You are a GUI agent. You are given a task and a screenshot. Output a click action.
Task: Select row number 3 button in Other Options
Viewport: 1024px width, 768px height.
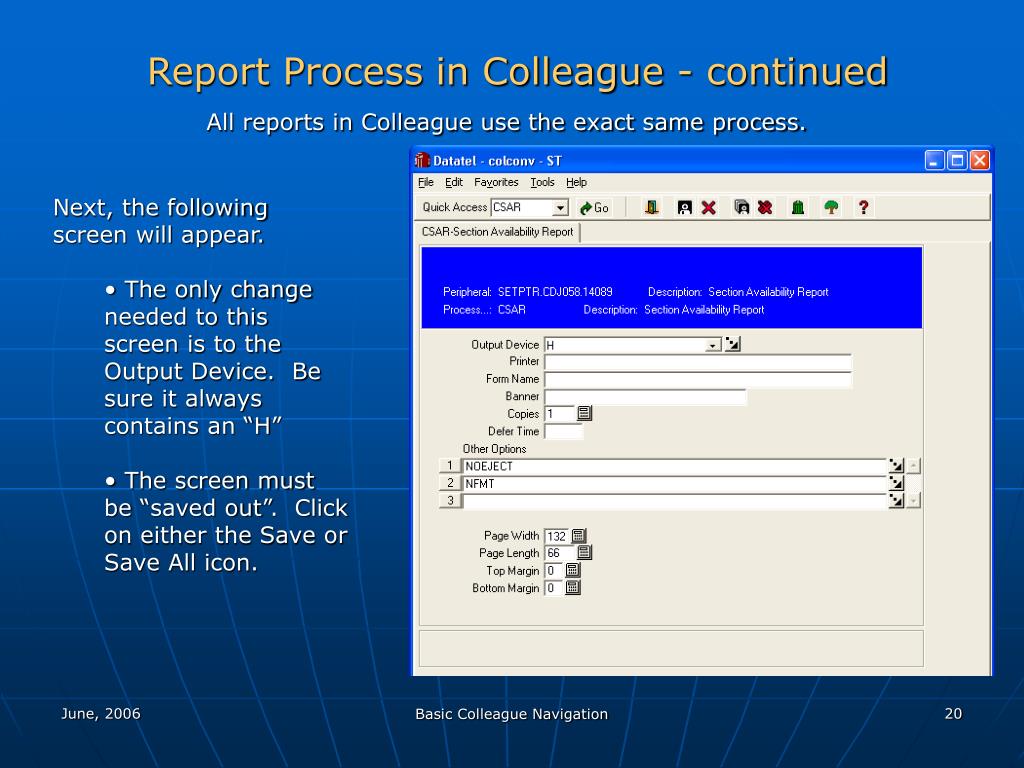tap(450, 501)
